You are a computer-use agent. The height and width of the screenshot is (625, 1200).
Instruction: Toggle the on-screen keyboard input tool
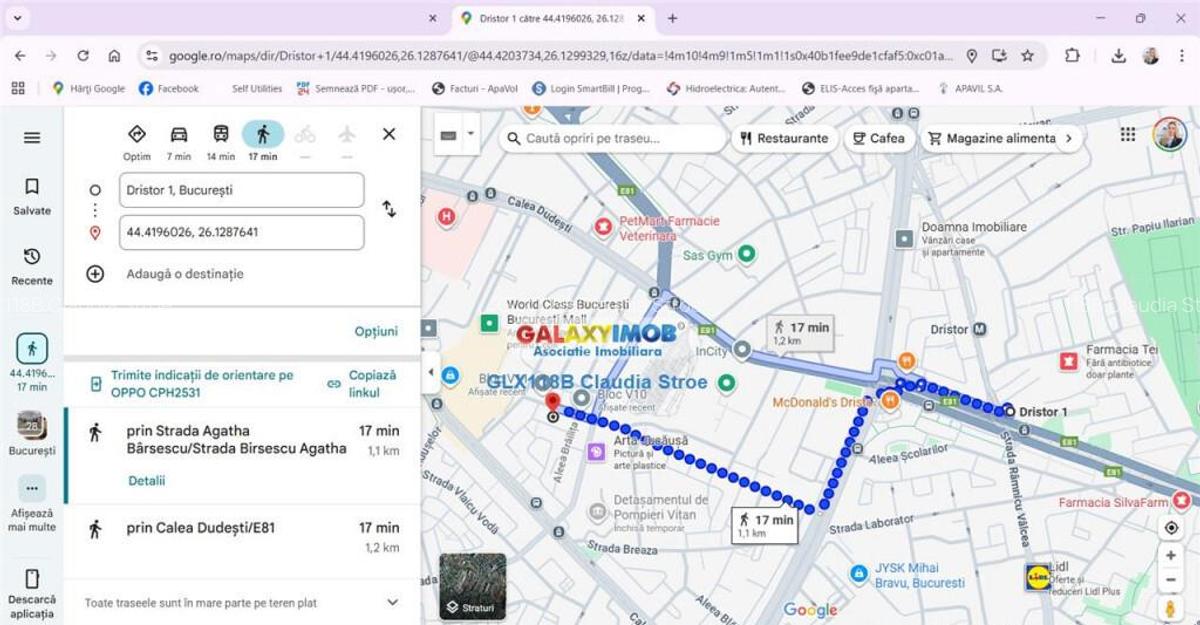447,136
